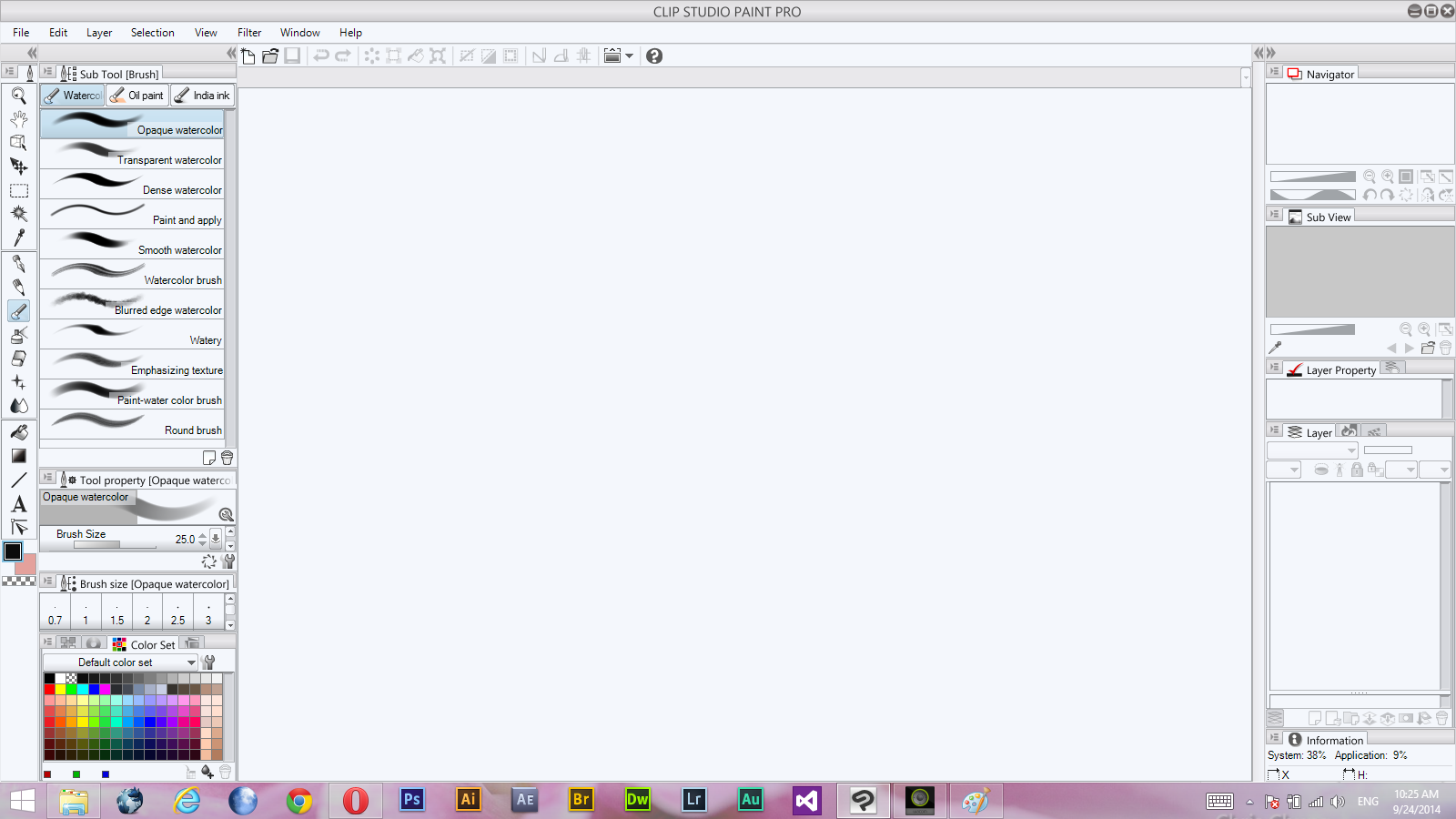Select the Move layer tool
1456x819 pixels.
pyautogui.click(x=18, y=167)
